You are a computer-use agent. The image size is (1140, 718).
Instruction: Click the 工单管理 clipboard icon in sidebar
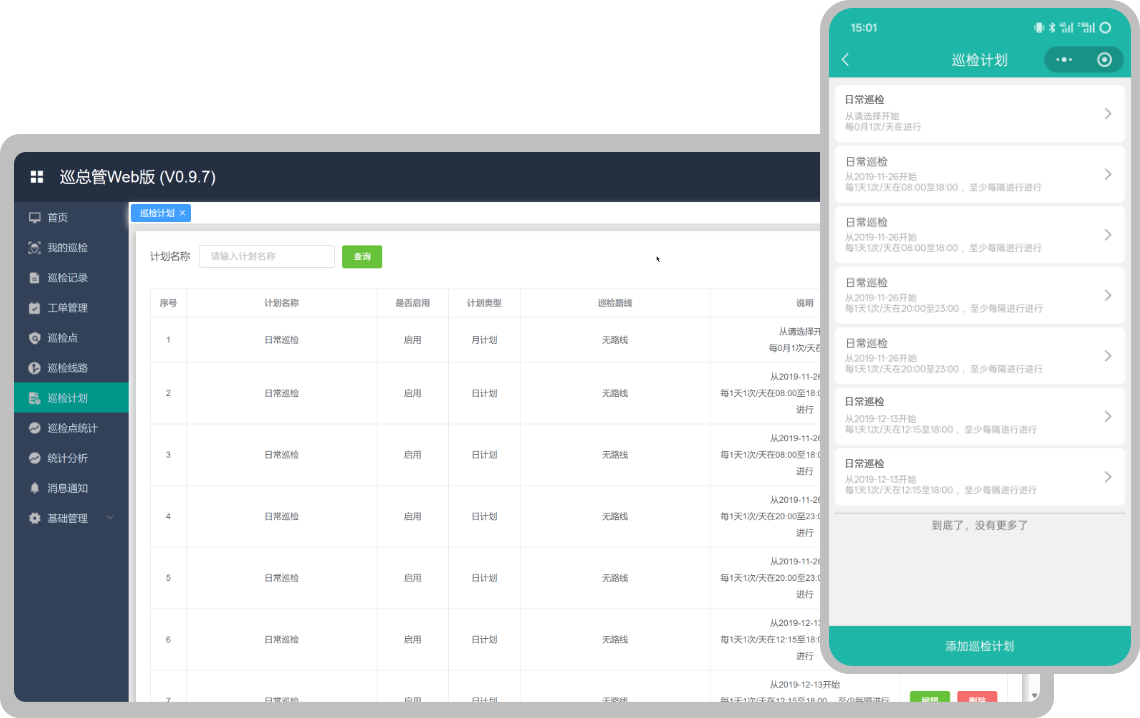[x=35, y=308]
